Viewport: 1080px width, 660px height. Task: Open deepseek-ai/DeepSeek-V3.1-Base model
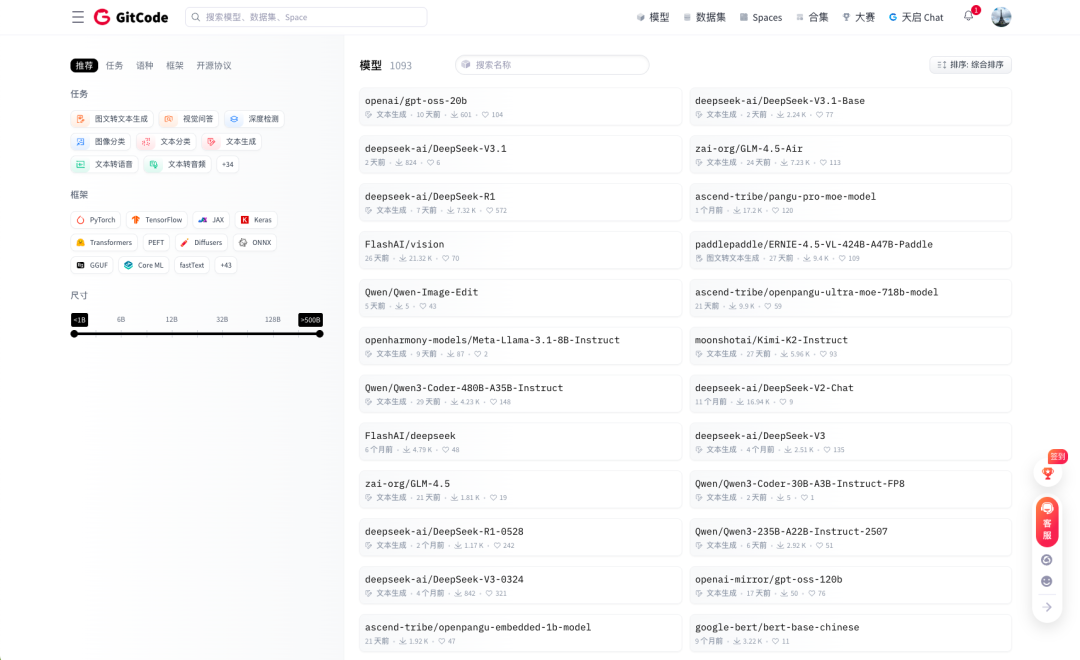(x=850, y=107)
